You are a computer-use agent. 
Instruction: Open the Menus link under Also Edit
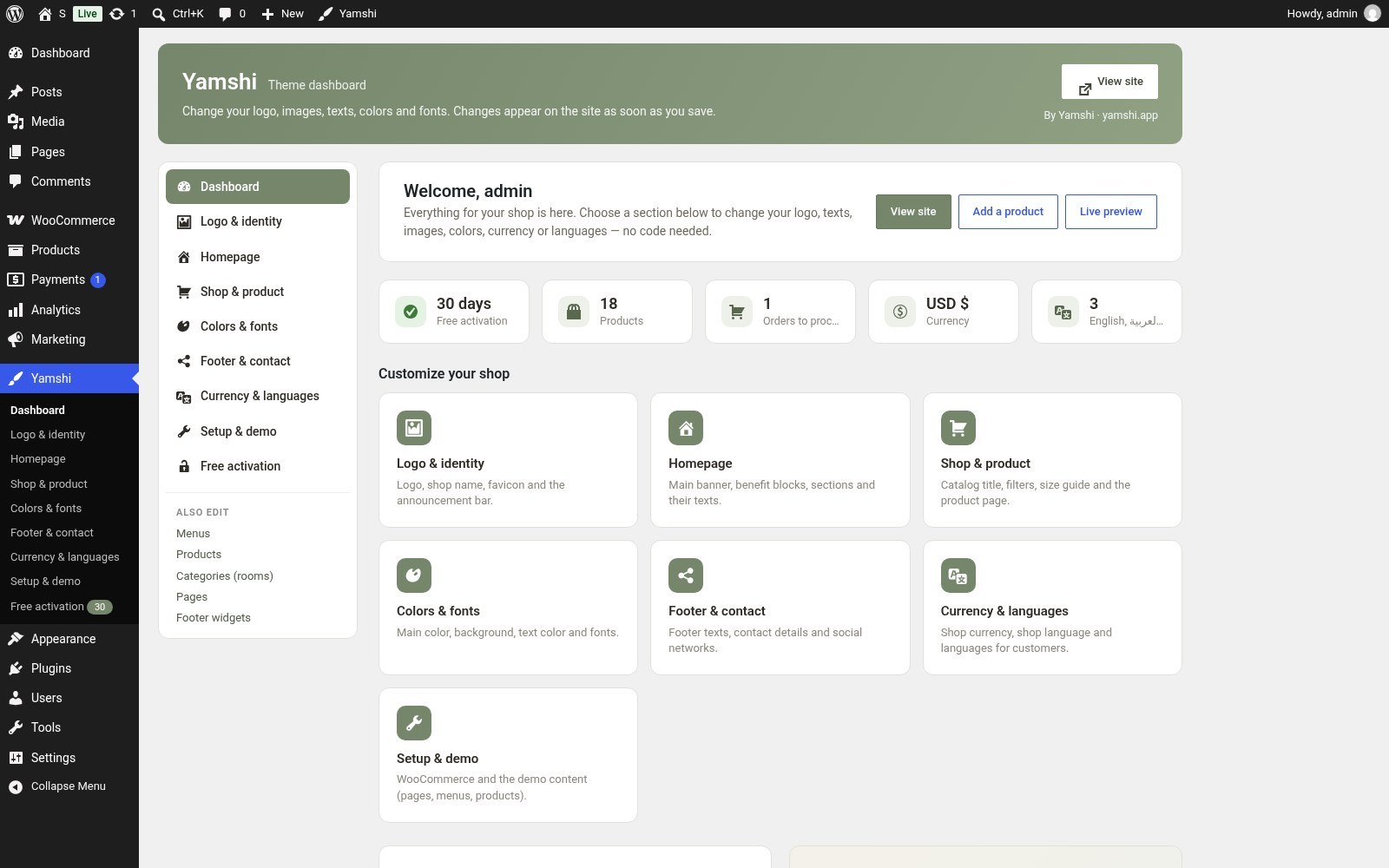[x=193, y=534]
